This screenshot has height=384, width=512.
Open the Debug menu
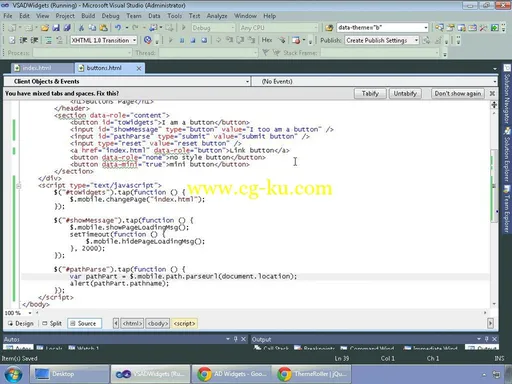(110, 16)
